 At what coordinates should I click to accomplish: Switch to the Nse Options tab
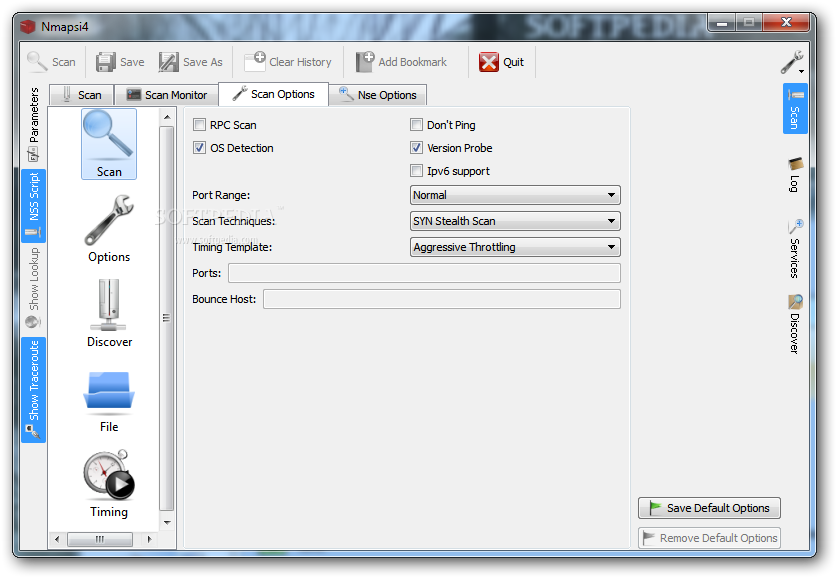pyautogui.click(x=377, y=95)
